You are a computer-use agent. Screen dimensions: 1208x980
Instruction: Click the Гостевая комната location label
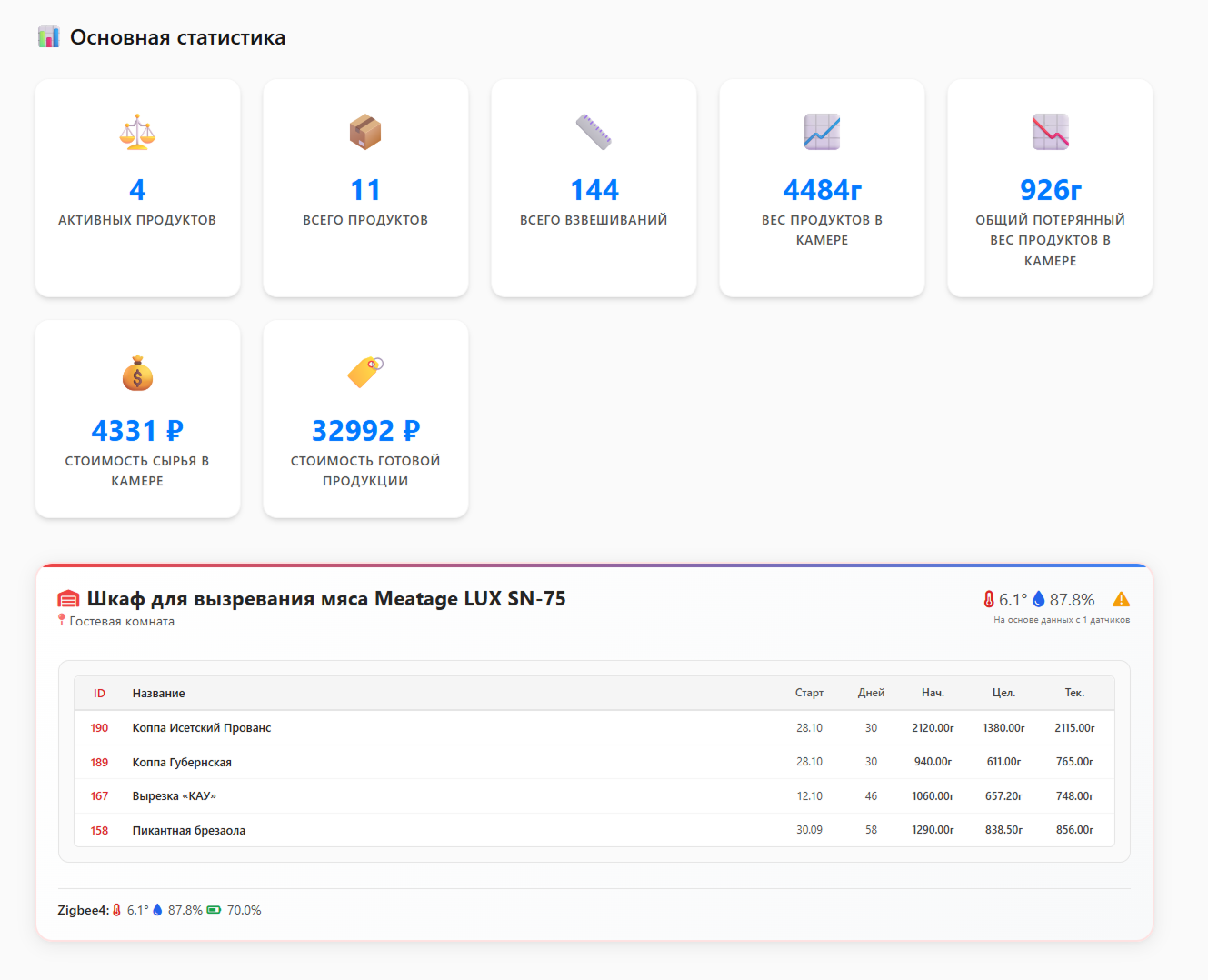(122, 622)
